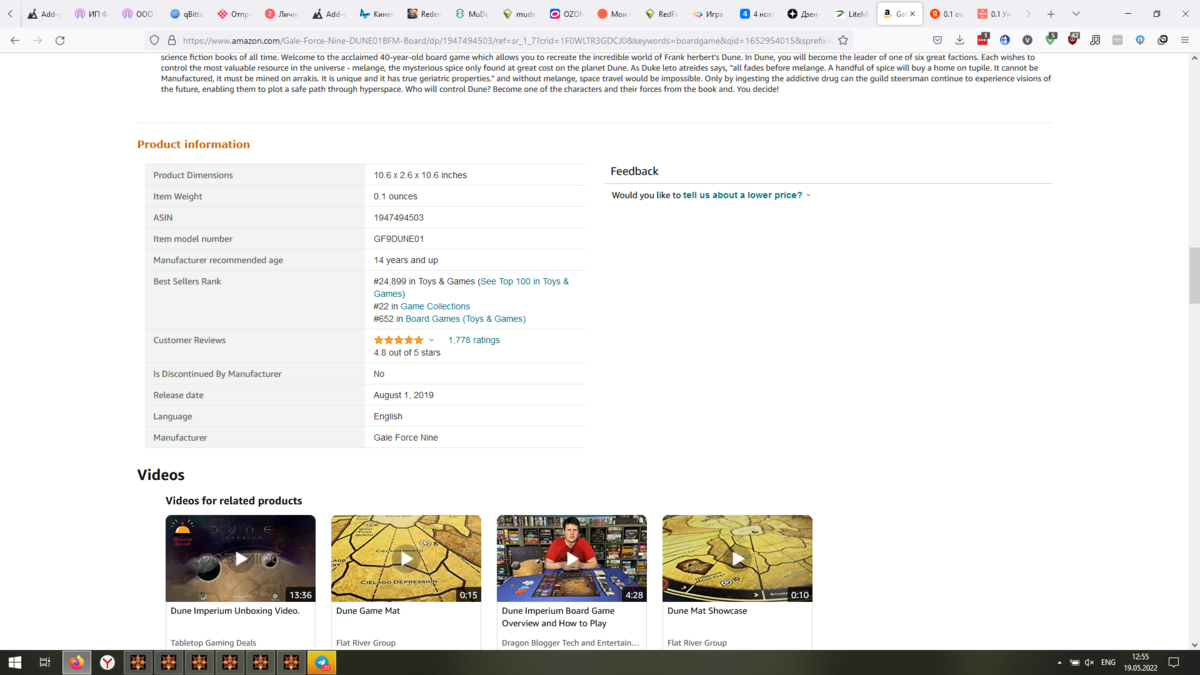Show site security padlock info
Viewport: 1200px width, 675px height.
point(171,40)
